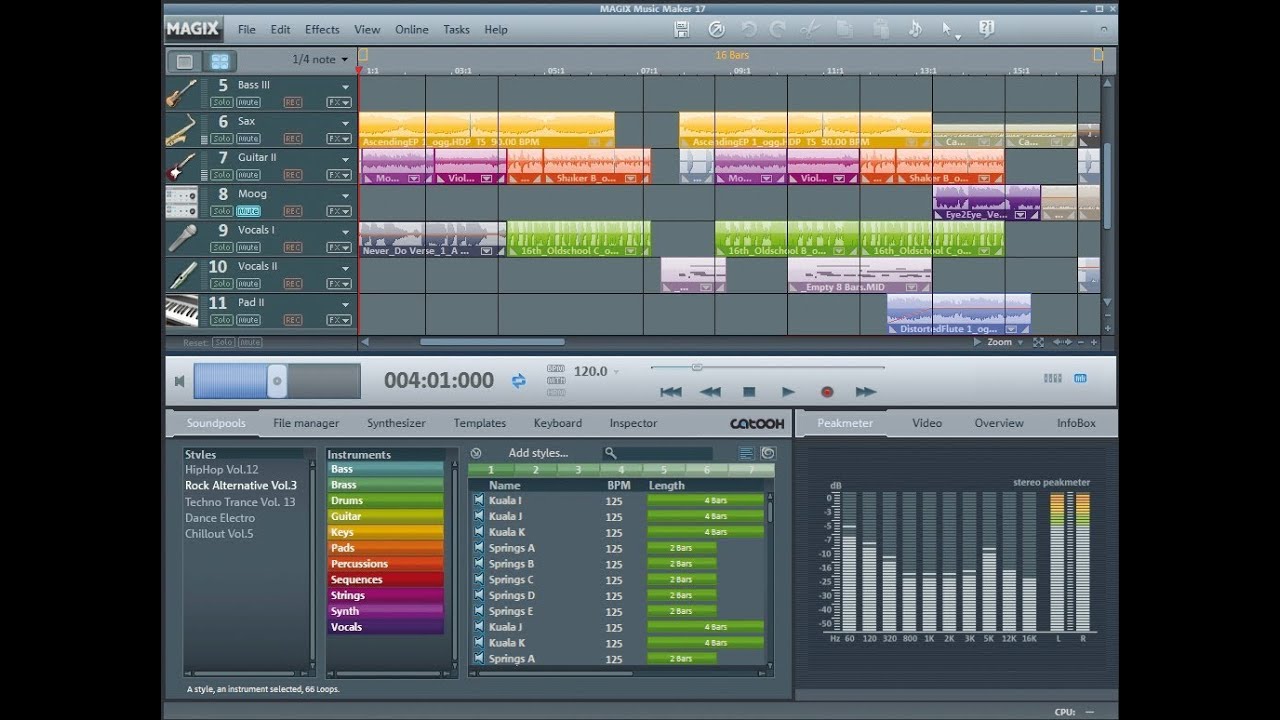1280x720 pixels.
Task: Toggle Solo on Vocals I track
Action: pyautogui.click(x=222, y=247)
